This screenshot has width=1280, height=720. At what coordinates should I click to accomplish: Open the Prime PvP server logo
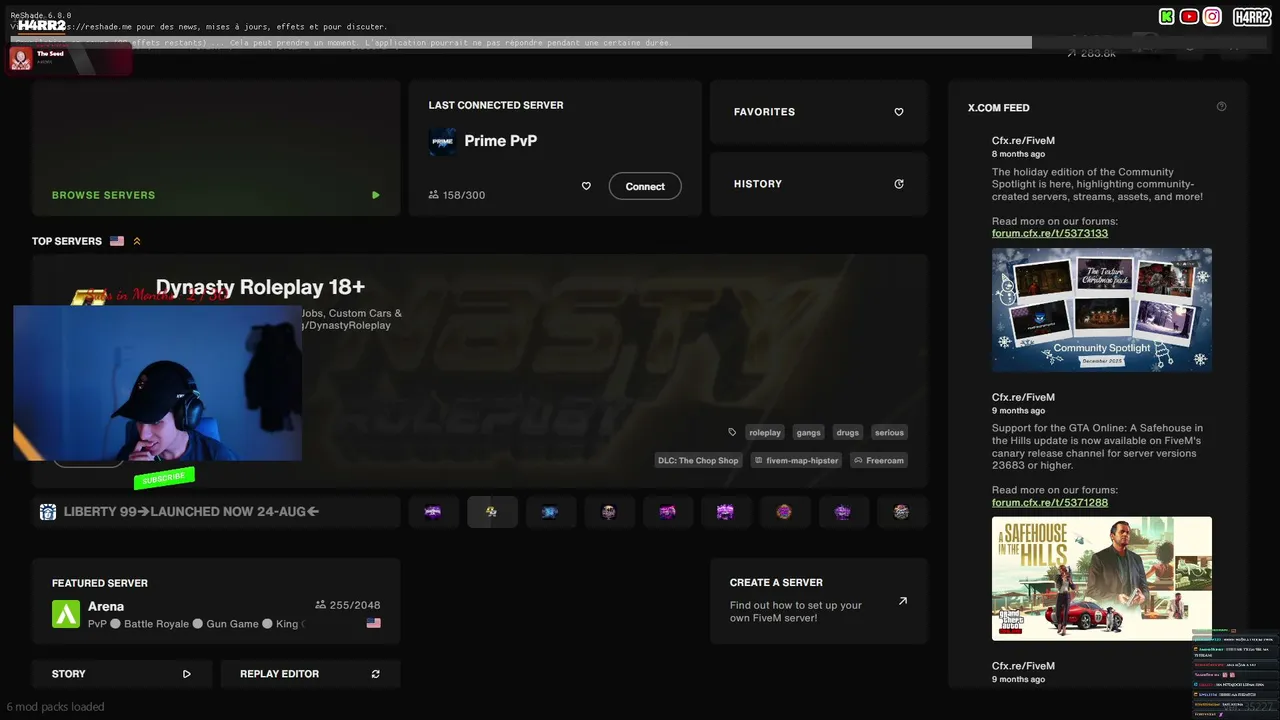(x=442, y=142)
